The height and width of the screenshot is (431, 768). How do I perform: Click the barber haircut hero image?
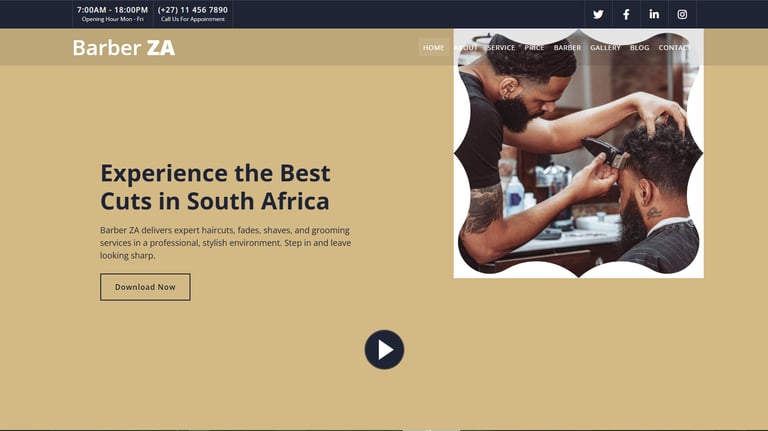[x=578, y=153]
